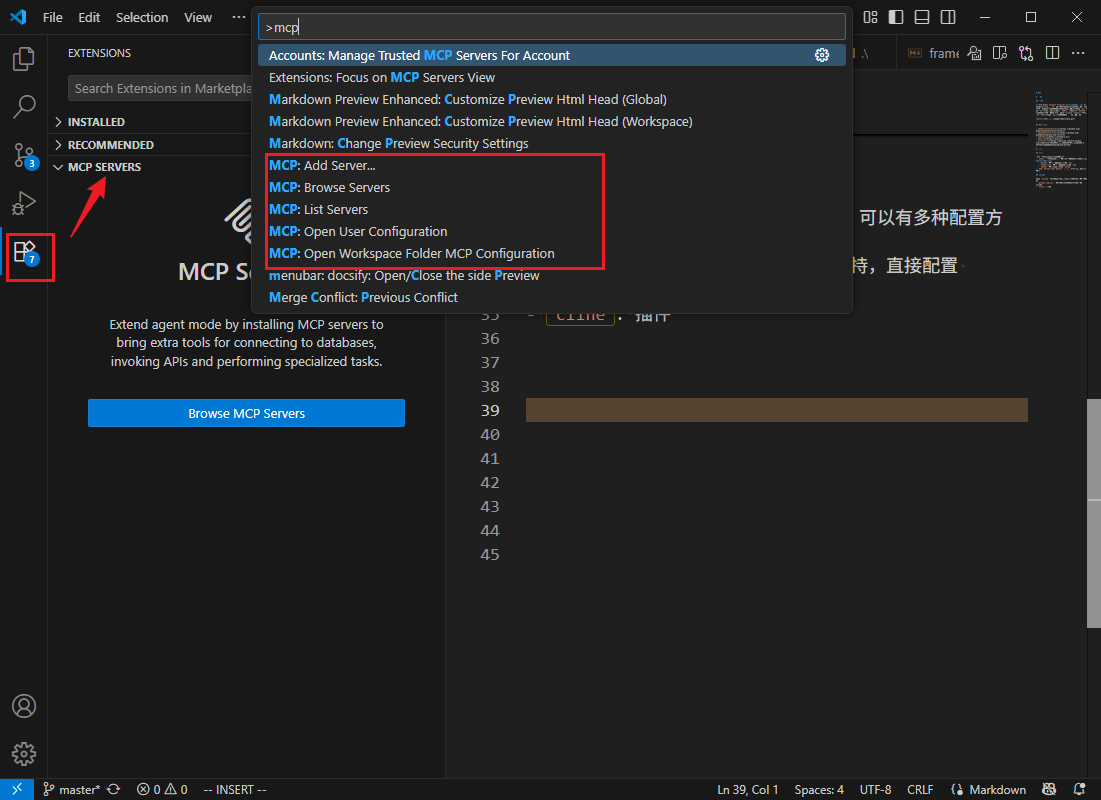Change line endings via CRLF in status bar

click(x=920, y=789)
